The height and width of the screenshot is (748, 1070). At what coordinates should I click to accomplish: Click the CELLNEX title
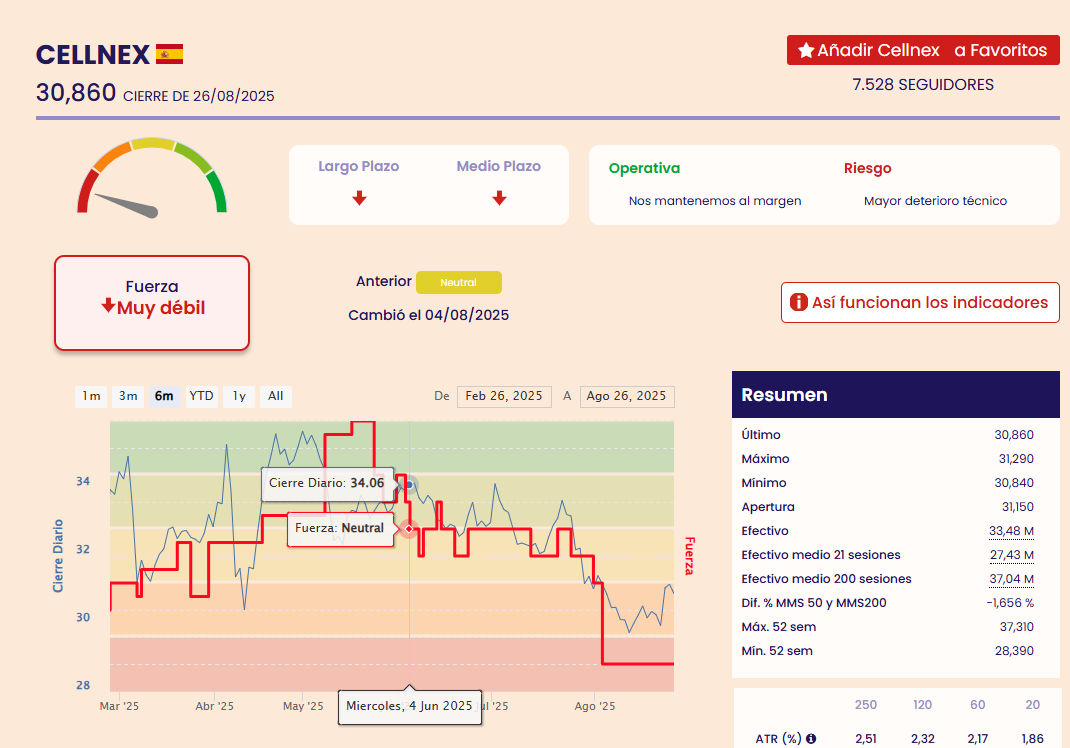coord(93,55)
